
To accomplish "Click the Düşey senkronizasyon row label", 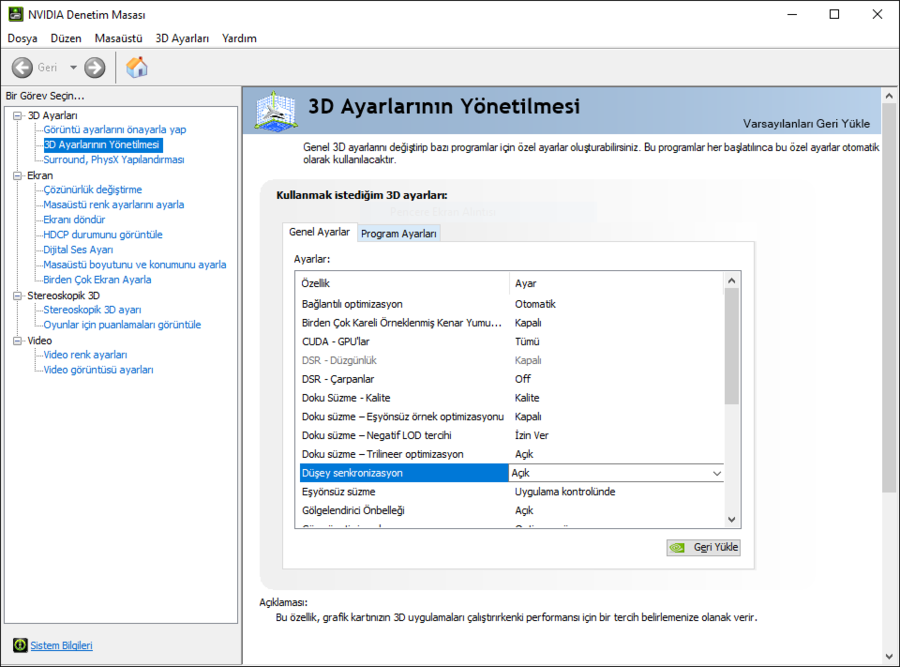I will pos(352,473).
